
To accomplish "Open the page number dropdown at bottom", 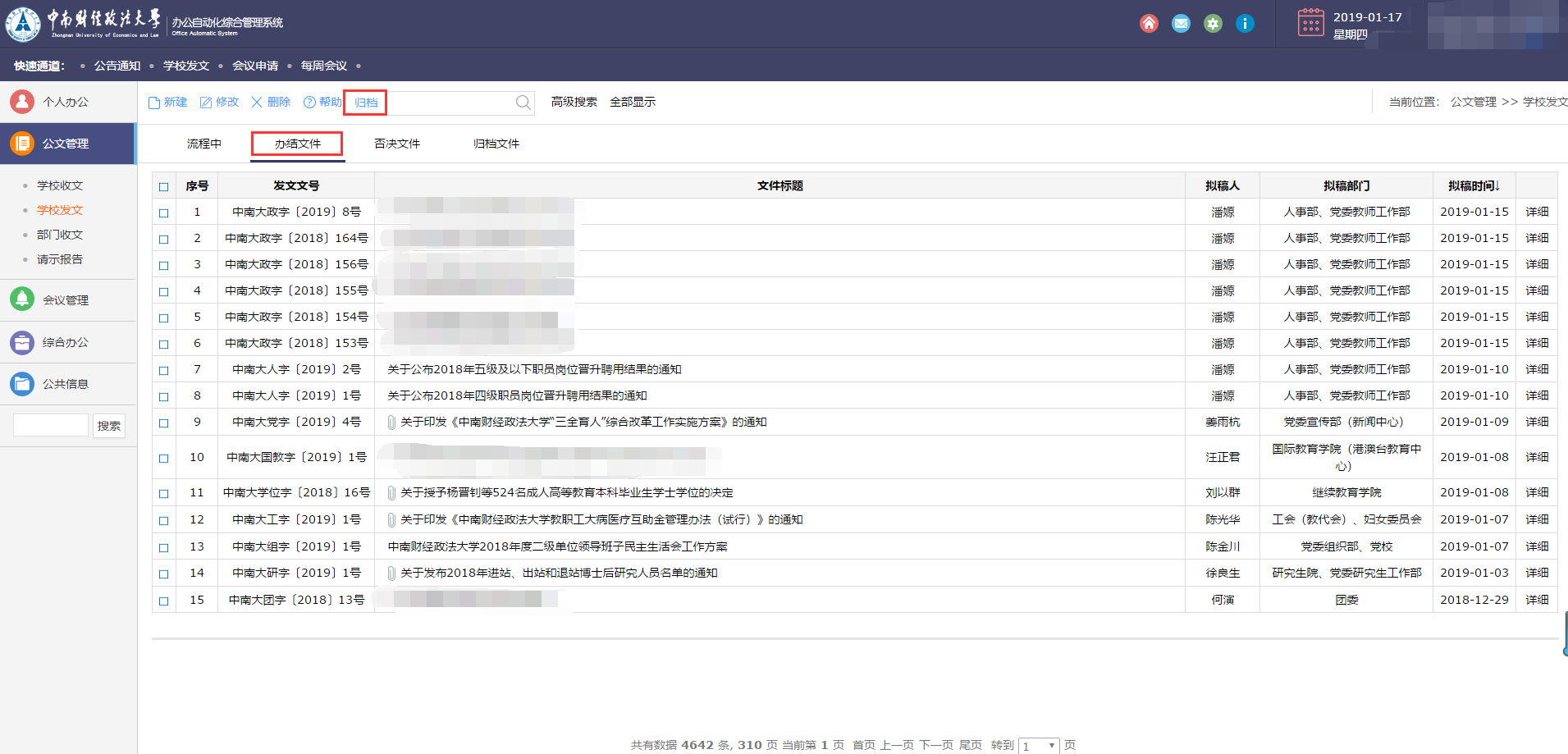I will pyautogui.click(x=1039, y=745).
